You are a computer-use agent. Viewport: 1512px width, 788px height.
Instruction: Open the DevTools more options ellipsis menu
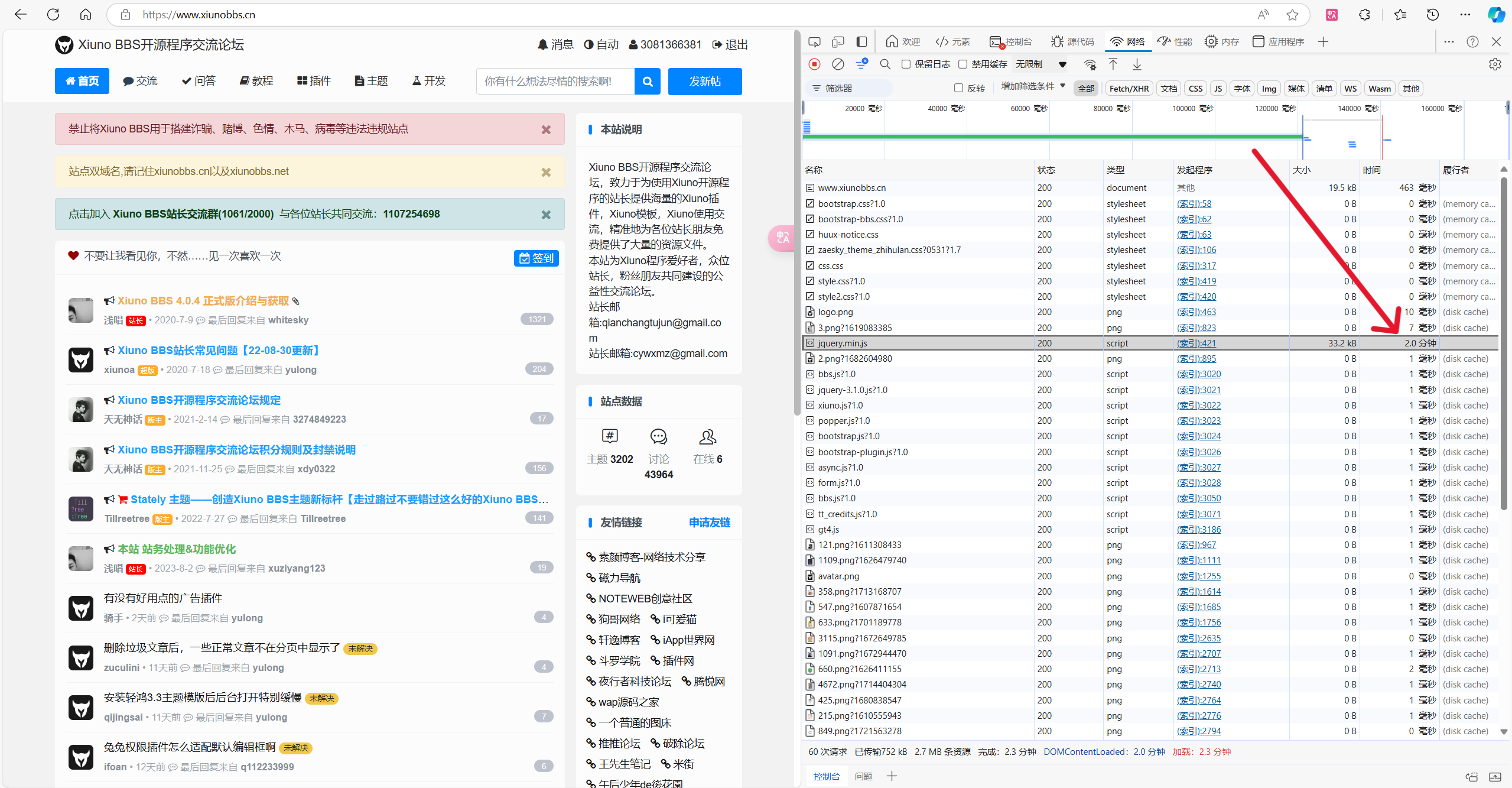[x=1449, y=41]
